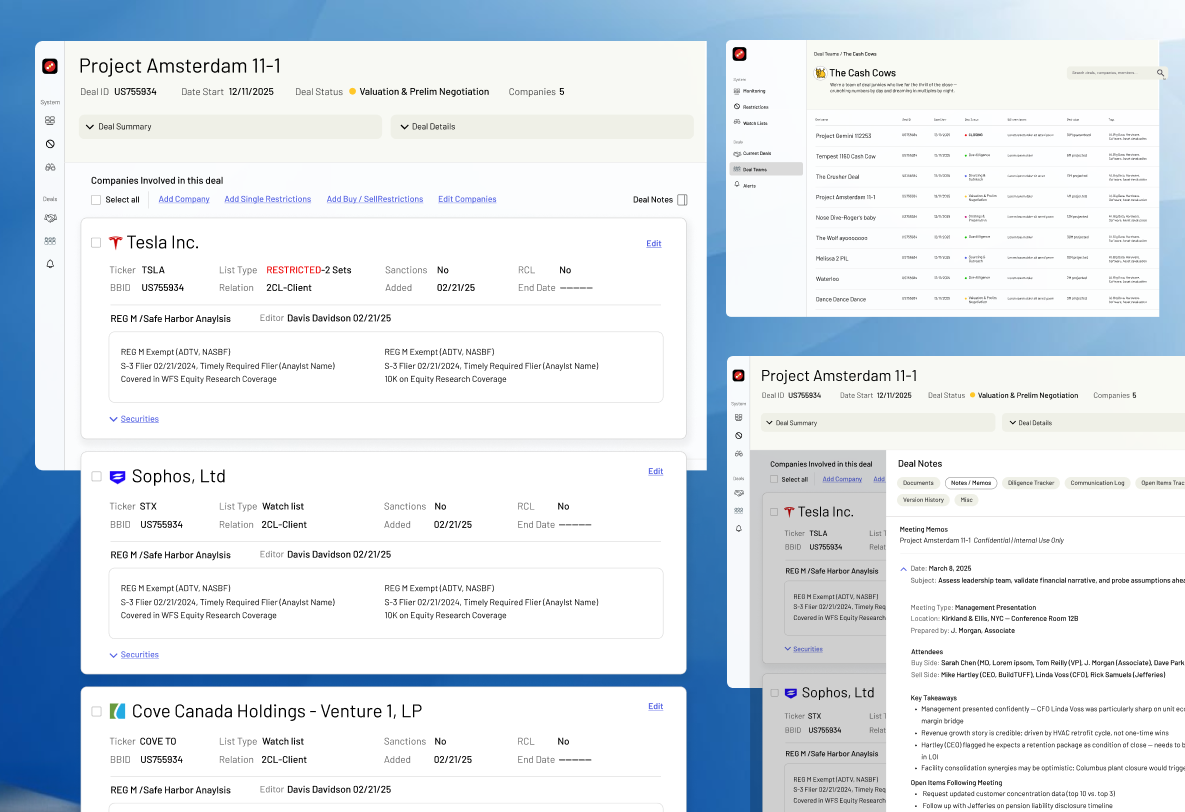The image size is (1185, 812).
Task: Open Deal Teams people icon in main sidebar
Action: [50, 241]
